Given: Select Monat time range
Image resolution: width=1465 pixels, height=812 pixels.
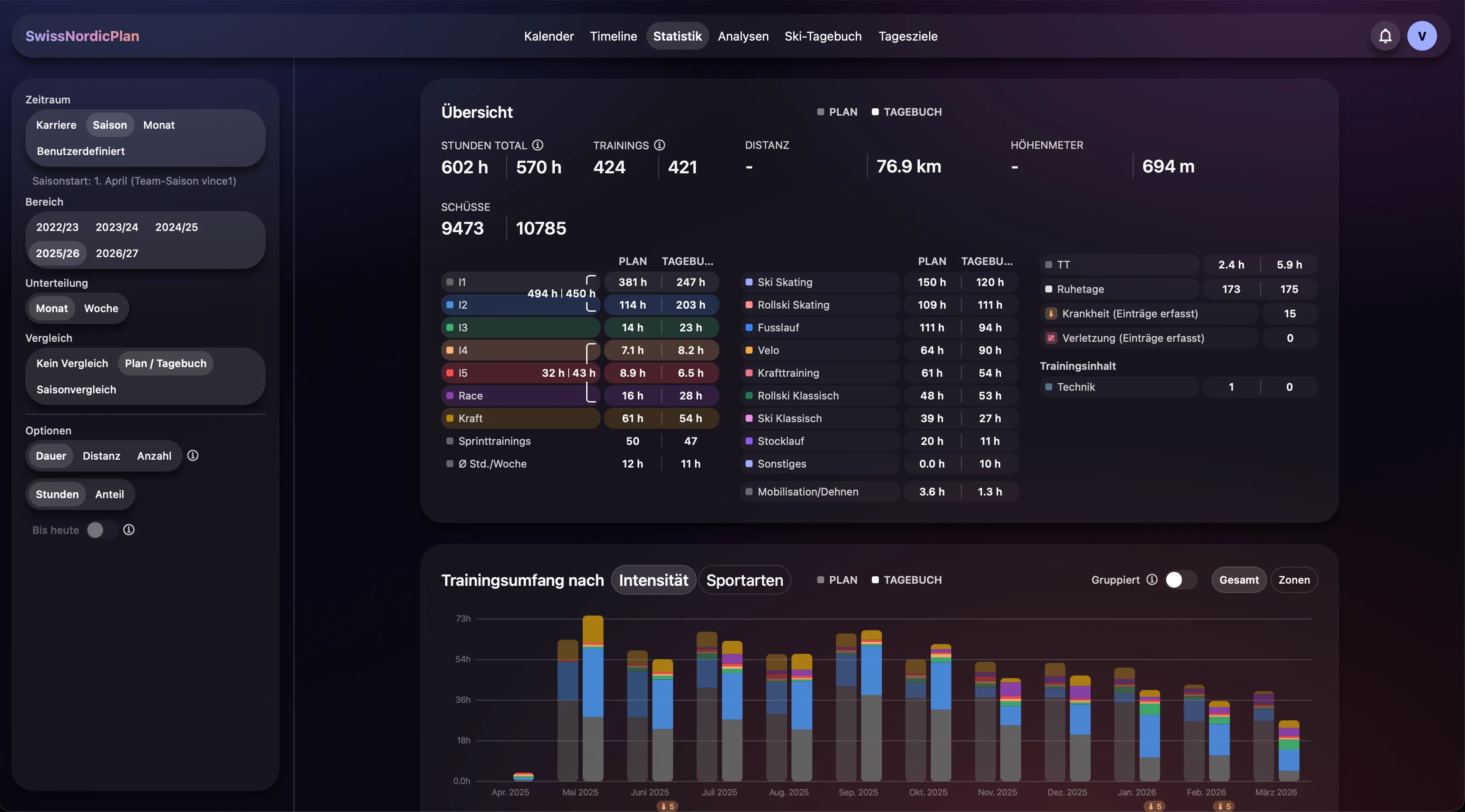Looking at the screenshot, I should [x=159, y=125].
